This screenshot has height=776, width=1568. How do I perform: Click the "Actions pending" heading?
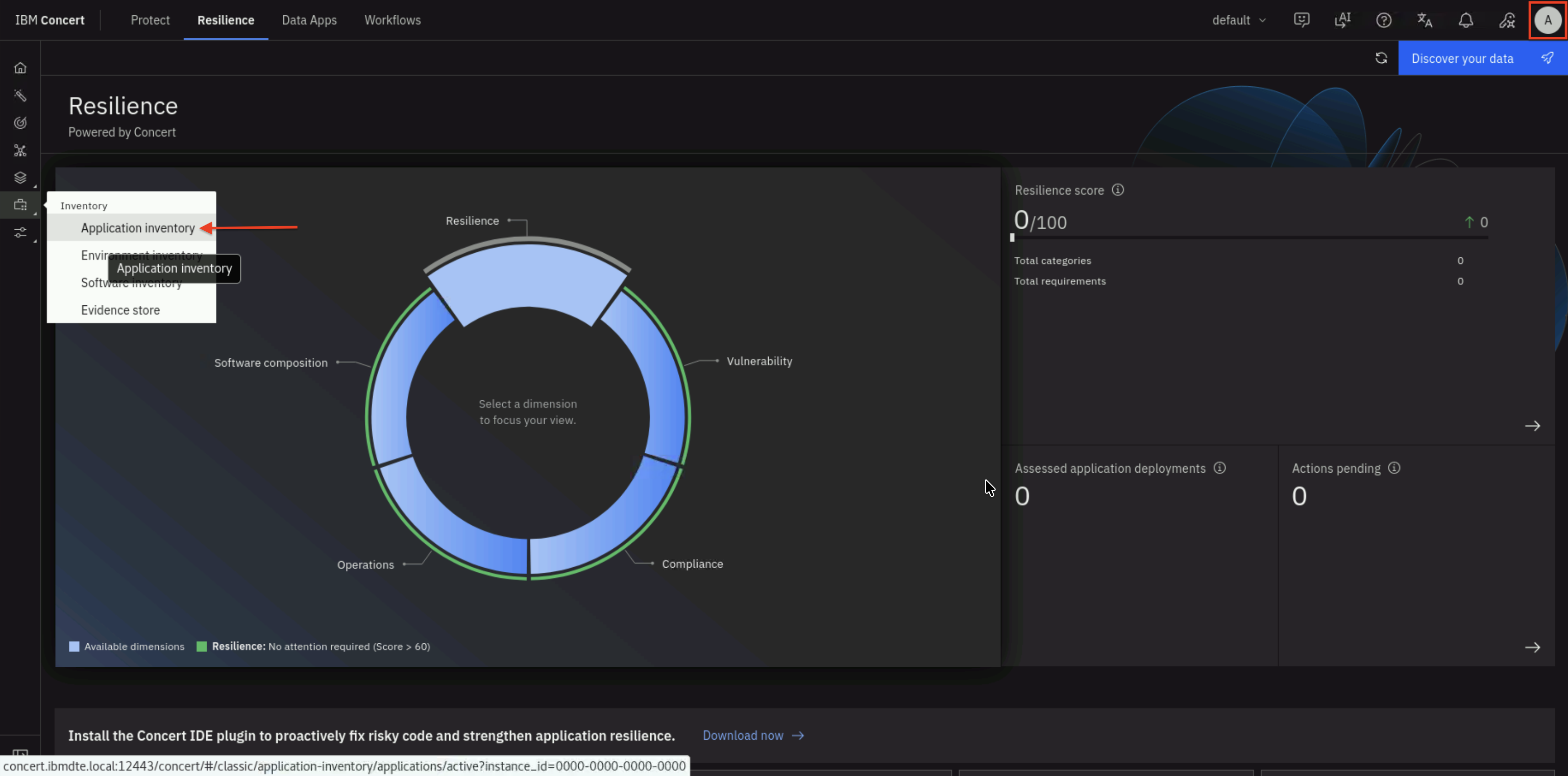(1336, 468)
